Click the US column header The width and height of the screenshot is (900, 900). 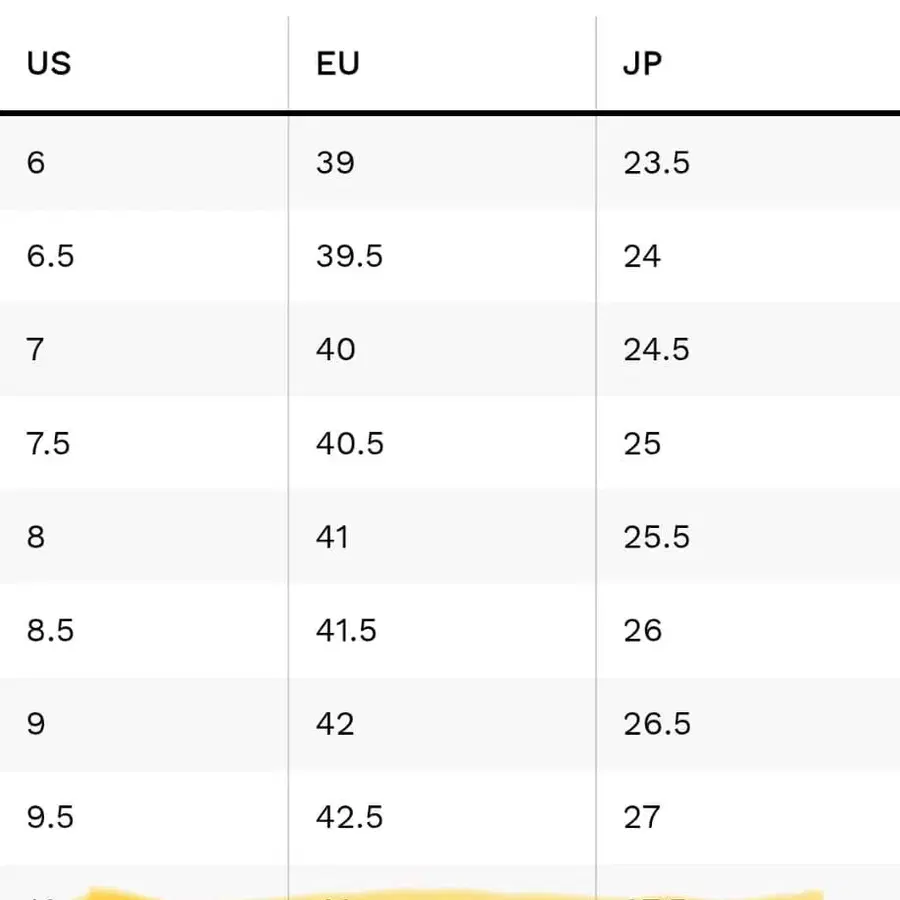[49, 64]
